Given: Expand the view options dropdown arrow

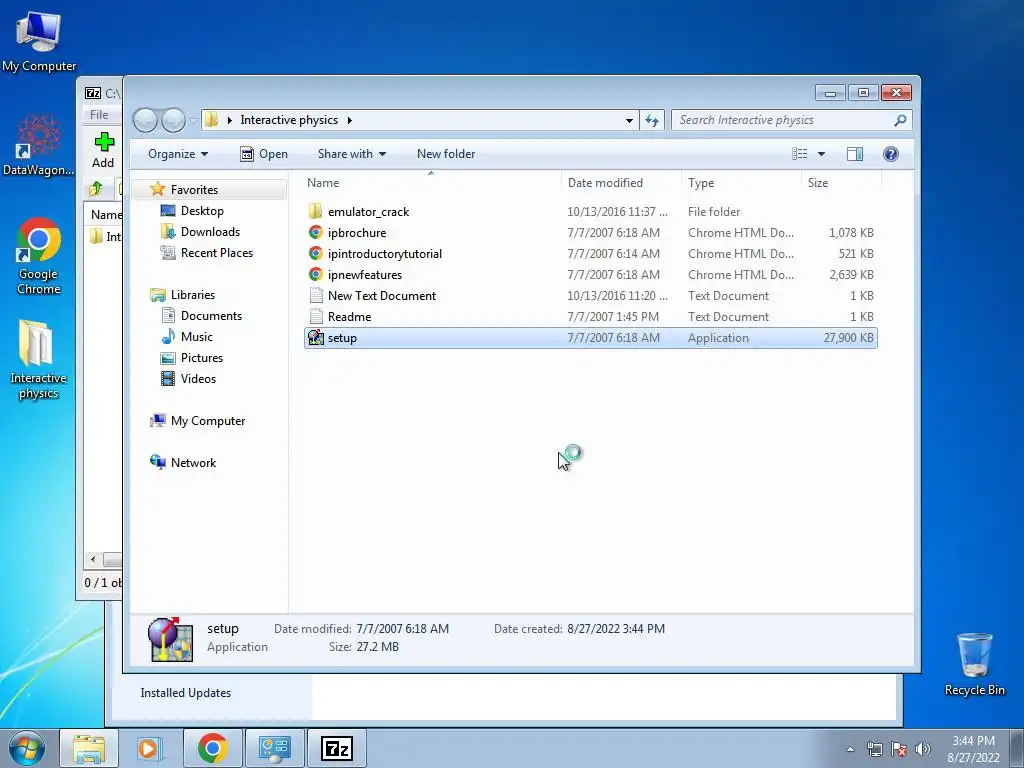Looking at the screenshot, I should click(822, 153).
